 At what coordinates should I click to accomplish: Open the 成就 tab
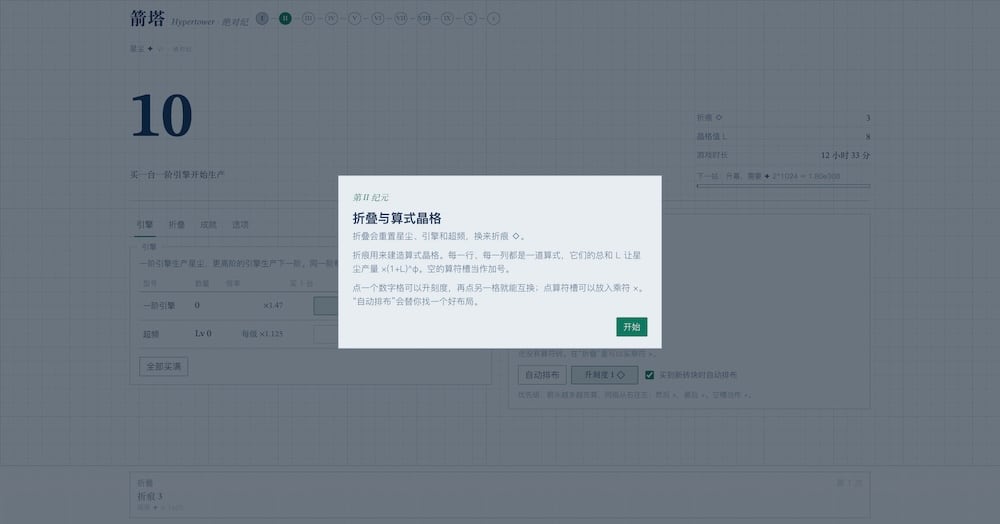(209, 224)
